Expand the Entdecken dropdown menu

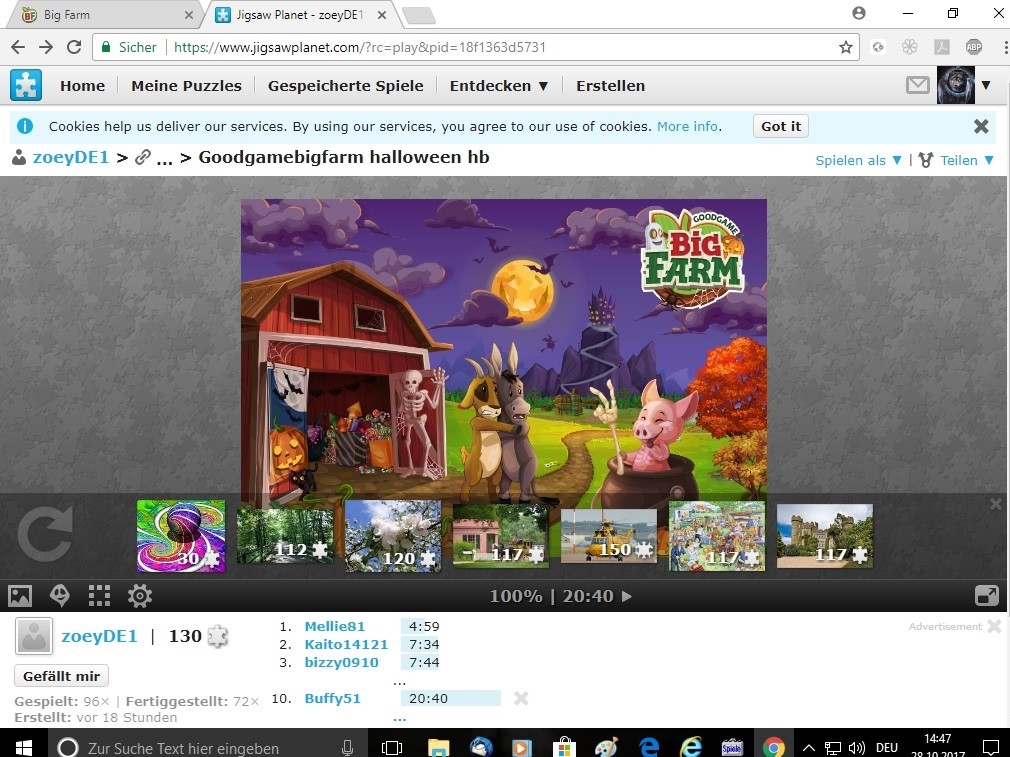pyautogui.click(x=499, y=86)
